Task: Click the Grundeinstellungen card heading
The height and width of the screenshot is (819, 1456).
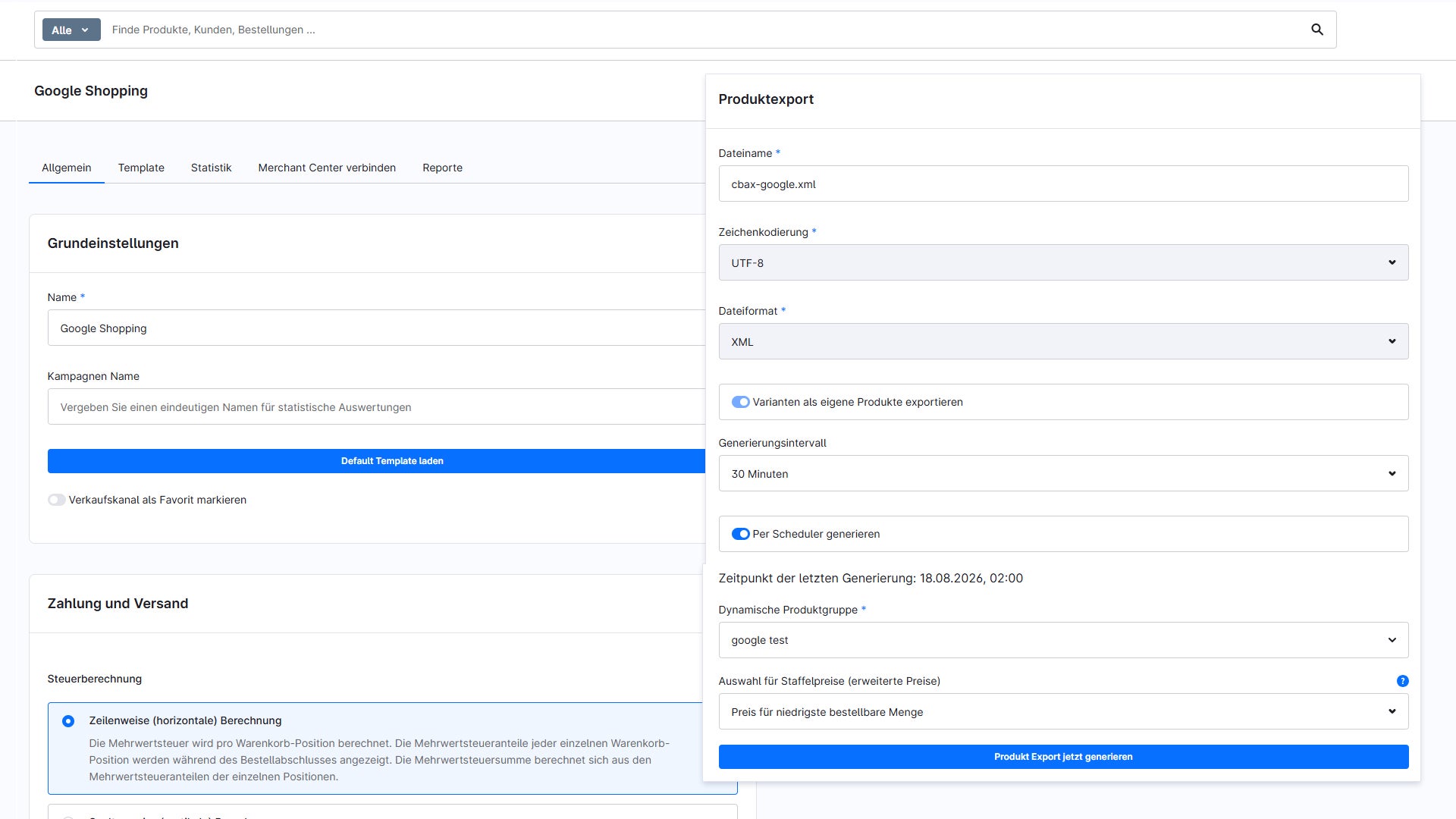Action: 113,243
